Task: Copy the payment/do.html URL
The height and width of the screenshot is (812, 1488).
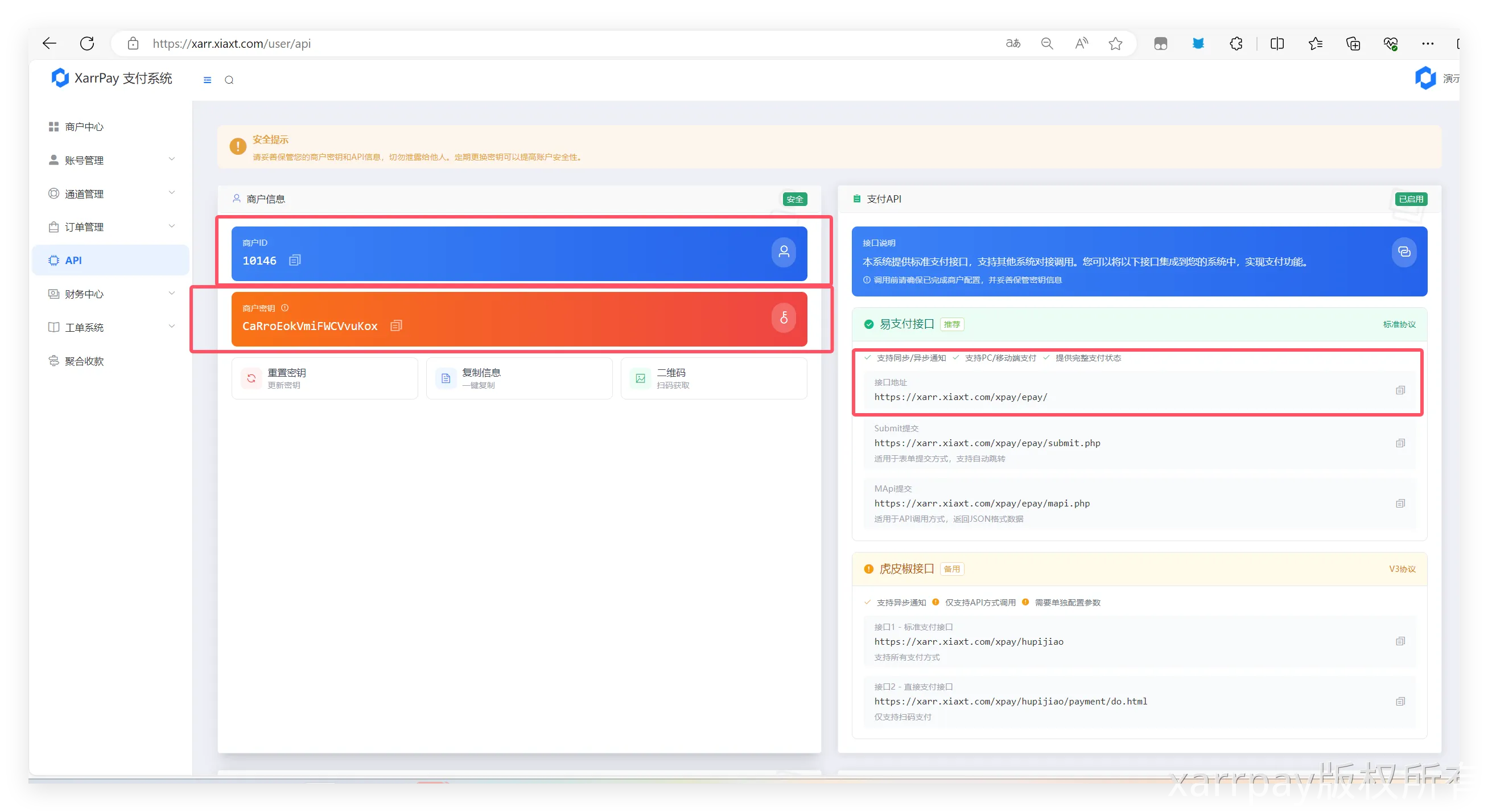Action: pyautogui.click(x=1400, y=702)
